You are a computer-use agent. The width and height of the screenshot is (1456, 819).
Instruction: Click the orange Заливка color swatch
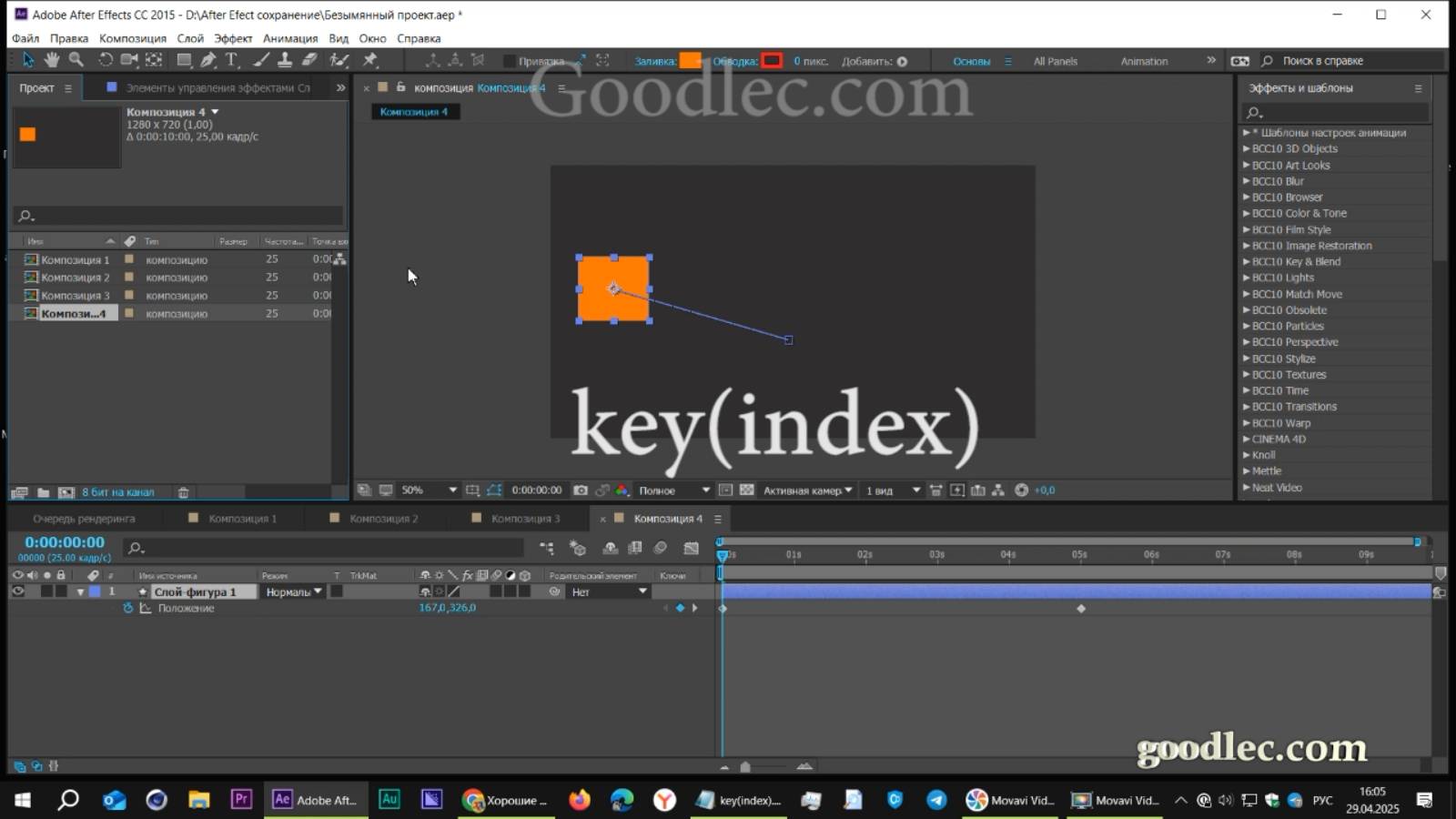click(692, 61)
